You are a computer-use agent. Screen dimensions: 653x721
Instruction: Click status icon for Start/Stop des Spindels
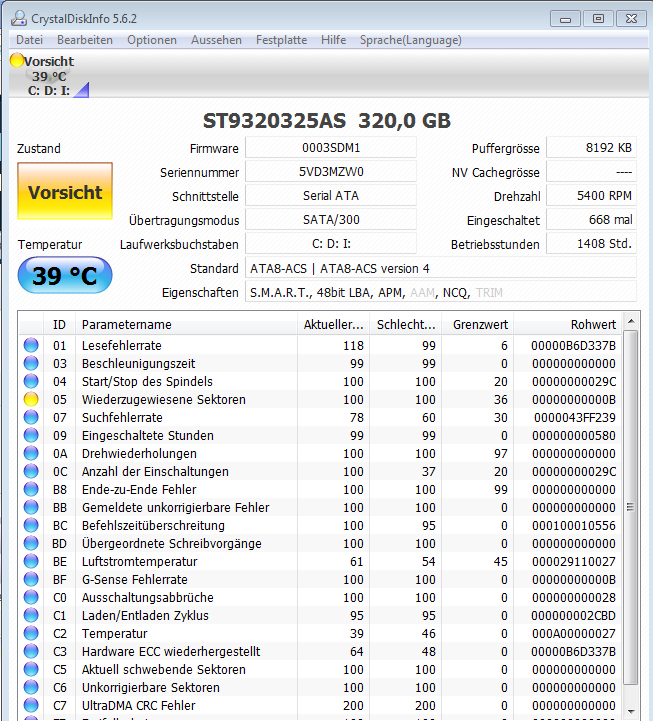click(31, 381)
